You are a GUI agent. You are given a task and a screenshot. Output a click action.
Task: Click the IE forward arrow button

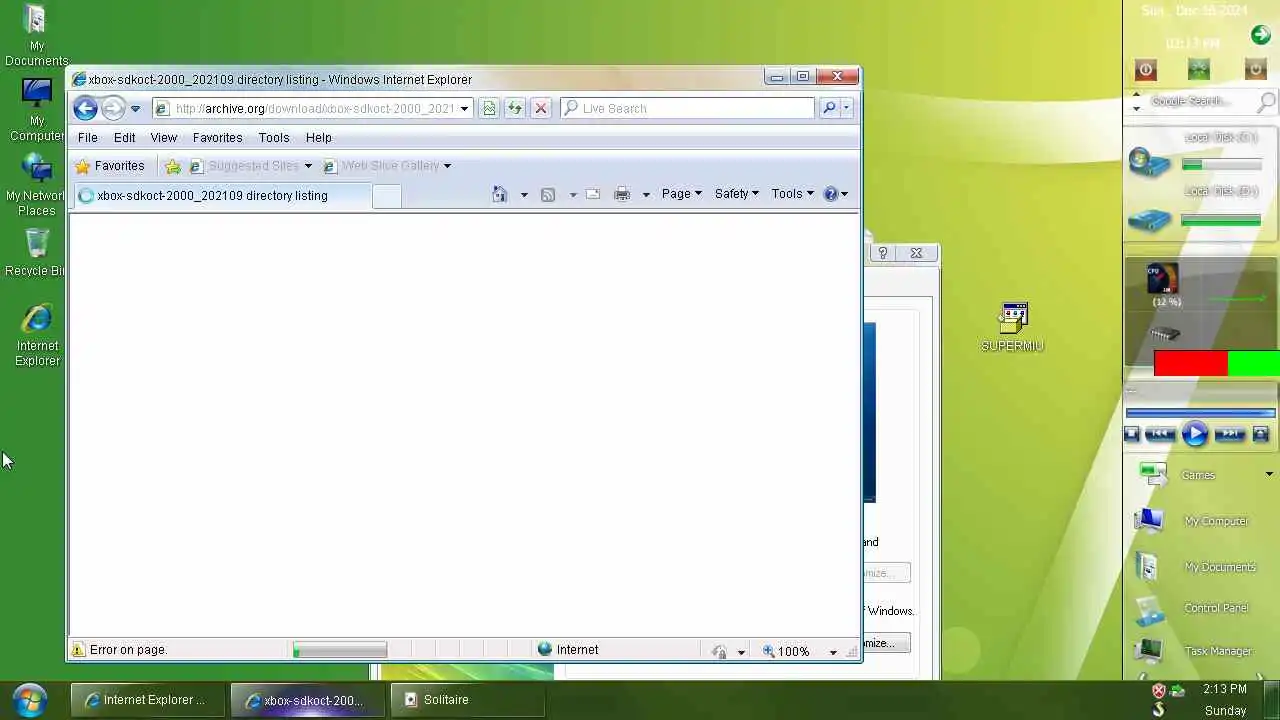coord(113,108)
